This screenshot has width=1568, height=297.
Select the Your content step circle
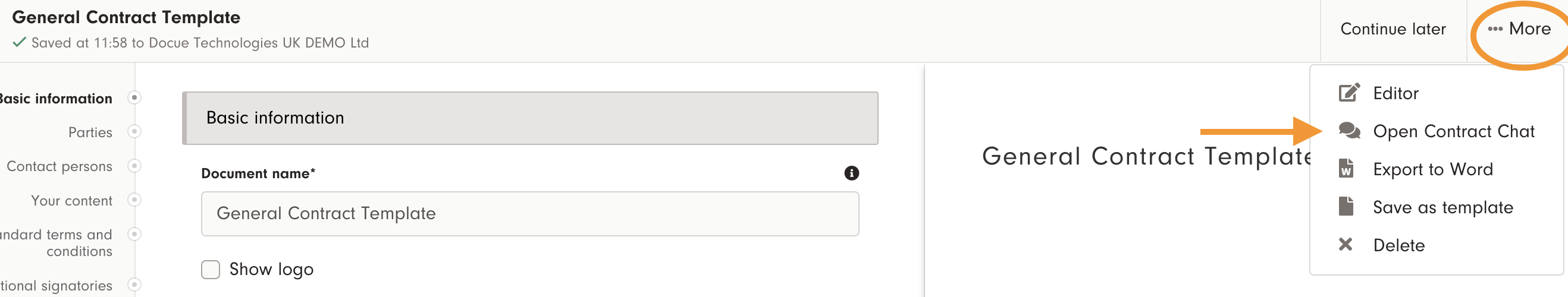click(134, 200)
